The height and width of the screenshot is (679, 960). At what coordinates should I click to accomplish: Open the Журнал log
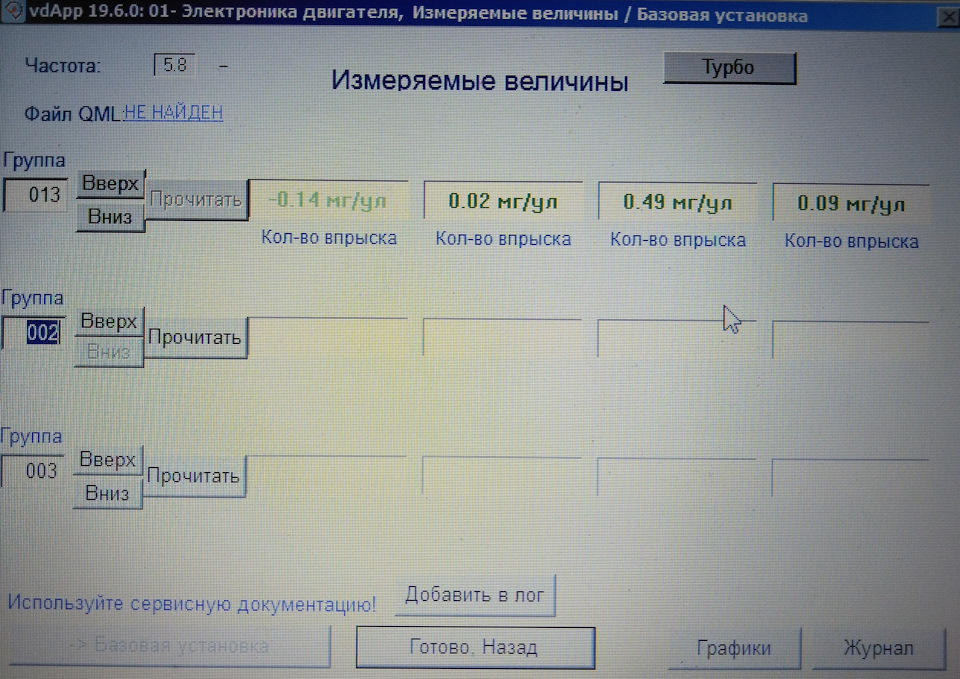(878, 648)
